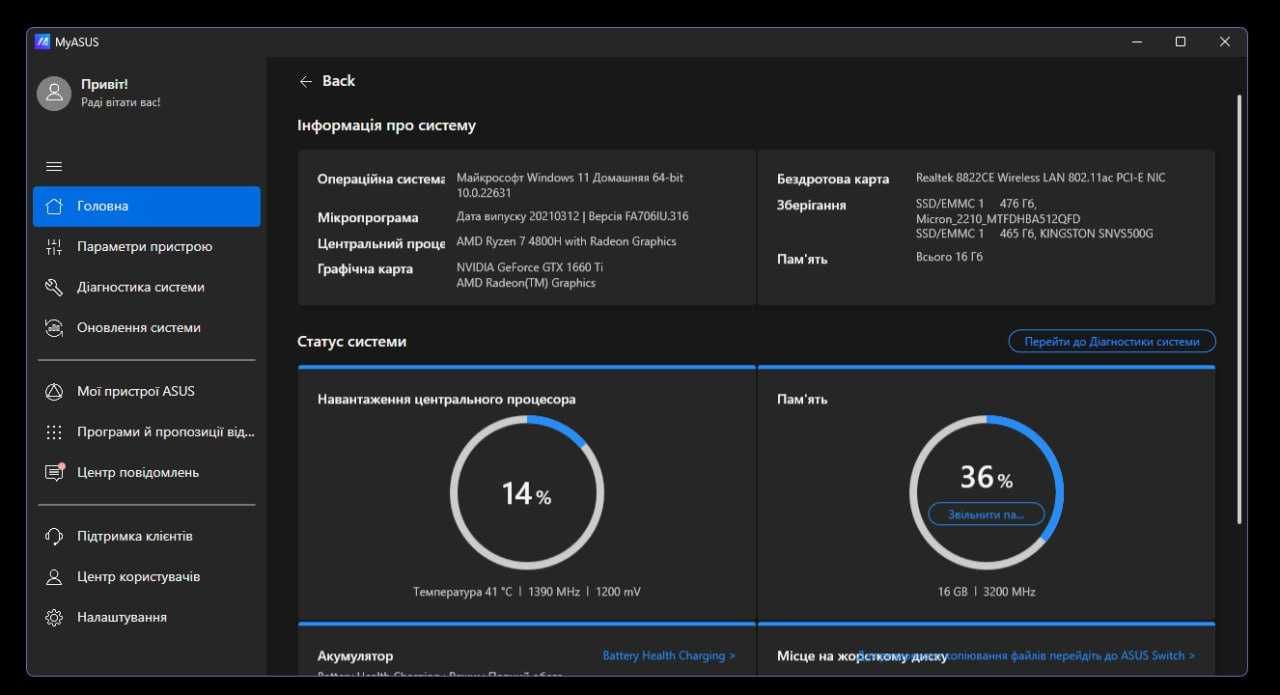This screenshot has height=695, width=1280.
Task: Click the Звільнити пам'ять button
Action: tap(986, 514)
